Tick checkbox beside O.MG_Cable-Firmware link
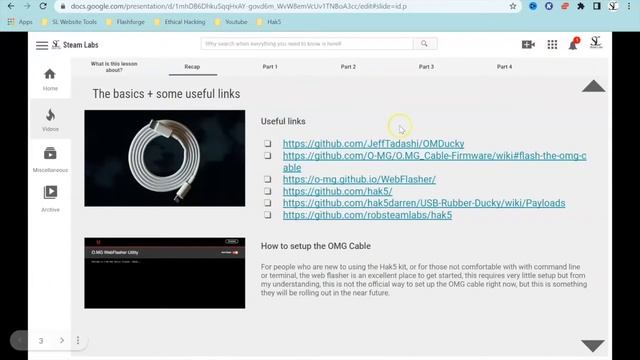 [268, 155]
